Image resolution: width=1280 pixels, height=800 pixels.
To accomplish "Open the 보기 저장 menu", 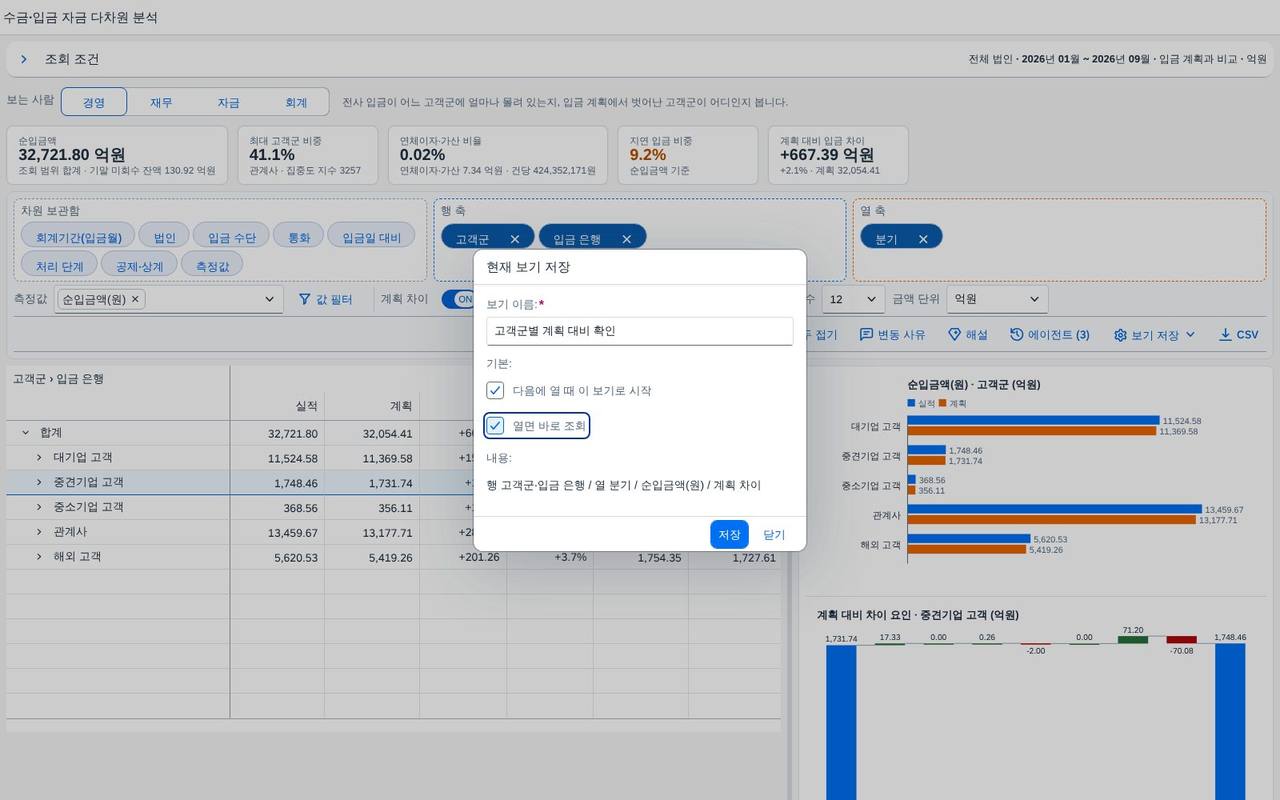I will pos(1155,335).
